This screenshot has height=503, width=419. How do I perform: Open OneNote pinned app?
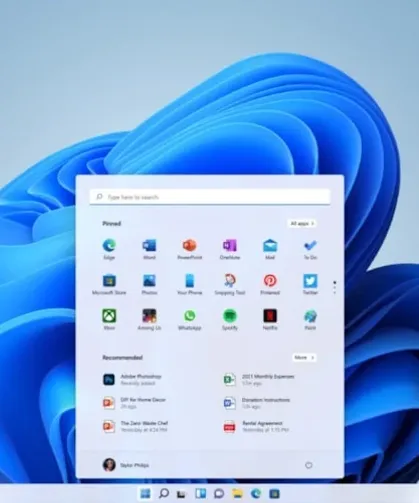click(230, 249)
